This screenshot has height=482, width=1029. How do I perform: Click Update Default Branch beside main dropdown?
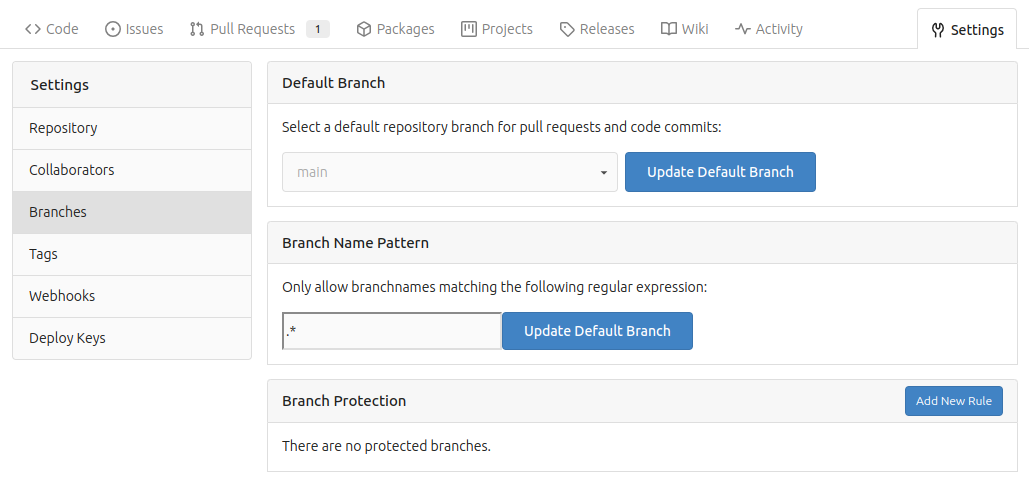pos(720,172)
